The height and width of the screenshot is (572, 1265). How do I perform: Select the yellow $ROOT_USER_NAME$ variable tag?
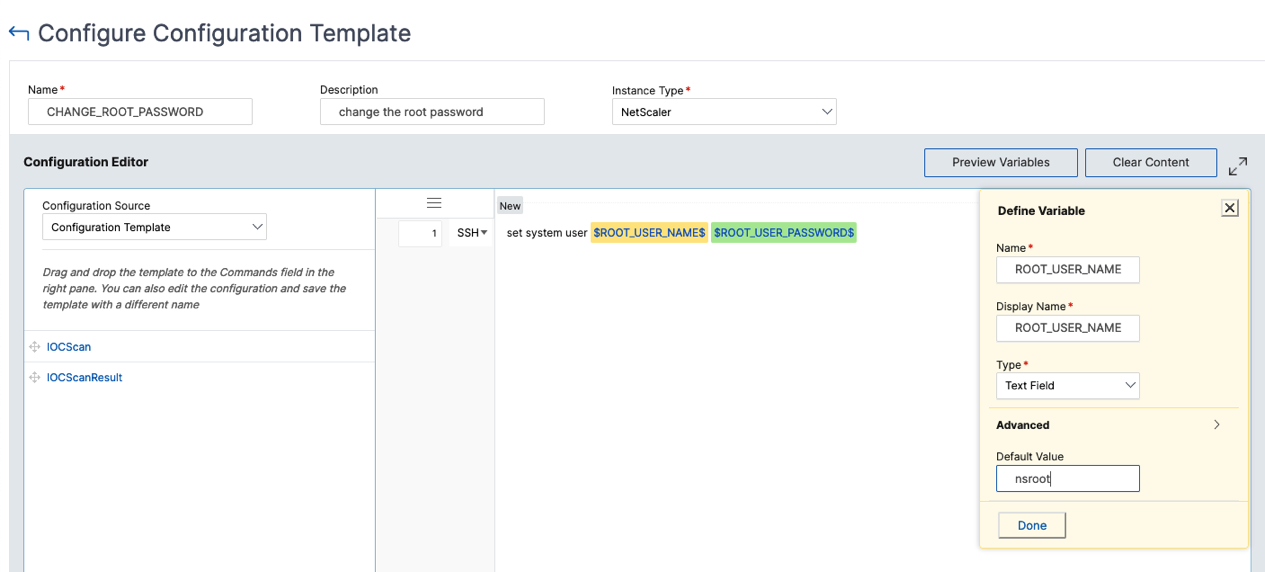(x=650, y=233)
